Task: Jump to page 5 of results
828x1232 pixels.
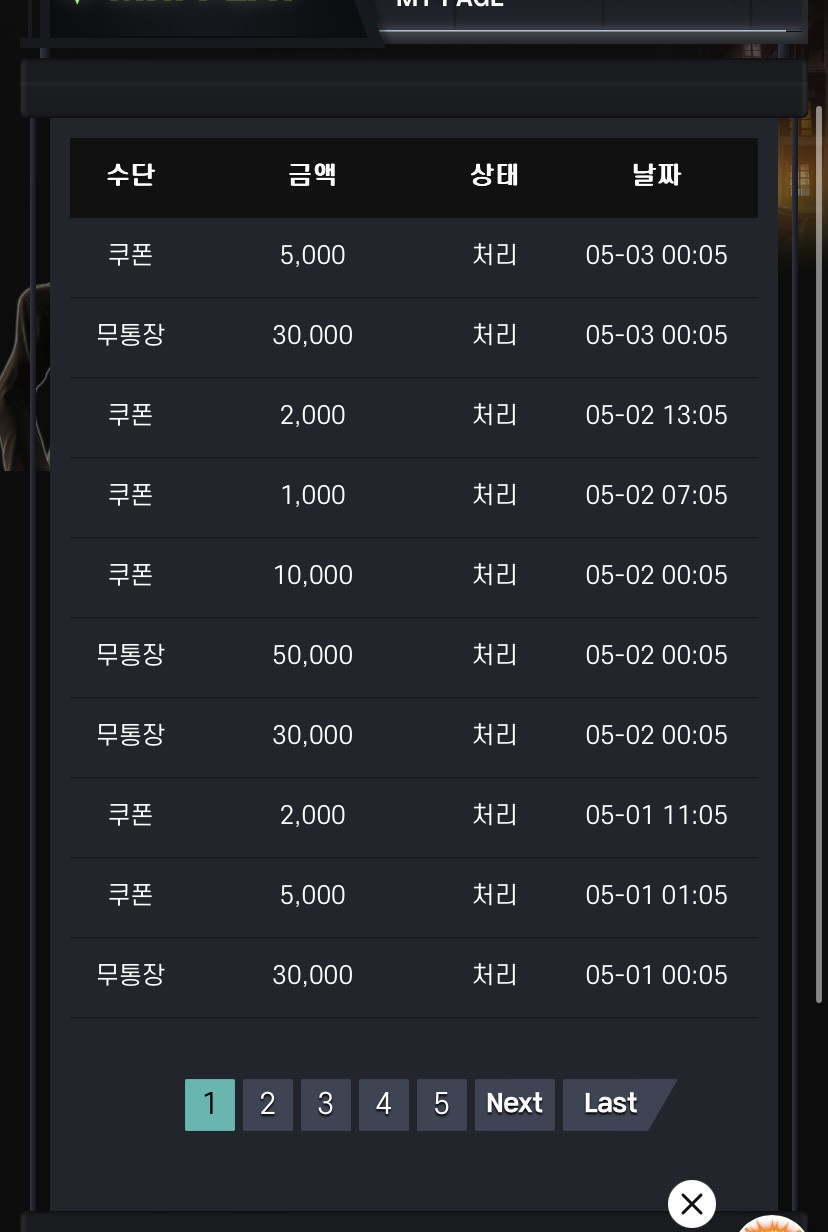Action: pos(442,1104)
